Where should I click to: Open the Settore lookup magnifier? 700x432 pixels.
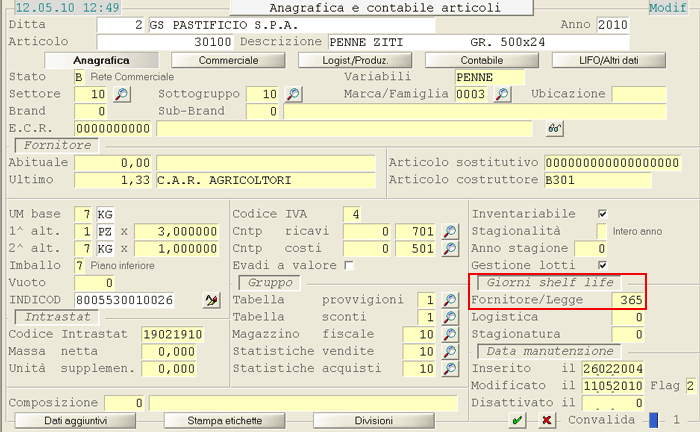[x=122, y=94]
